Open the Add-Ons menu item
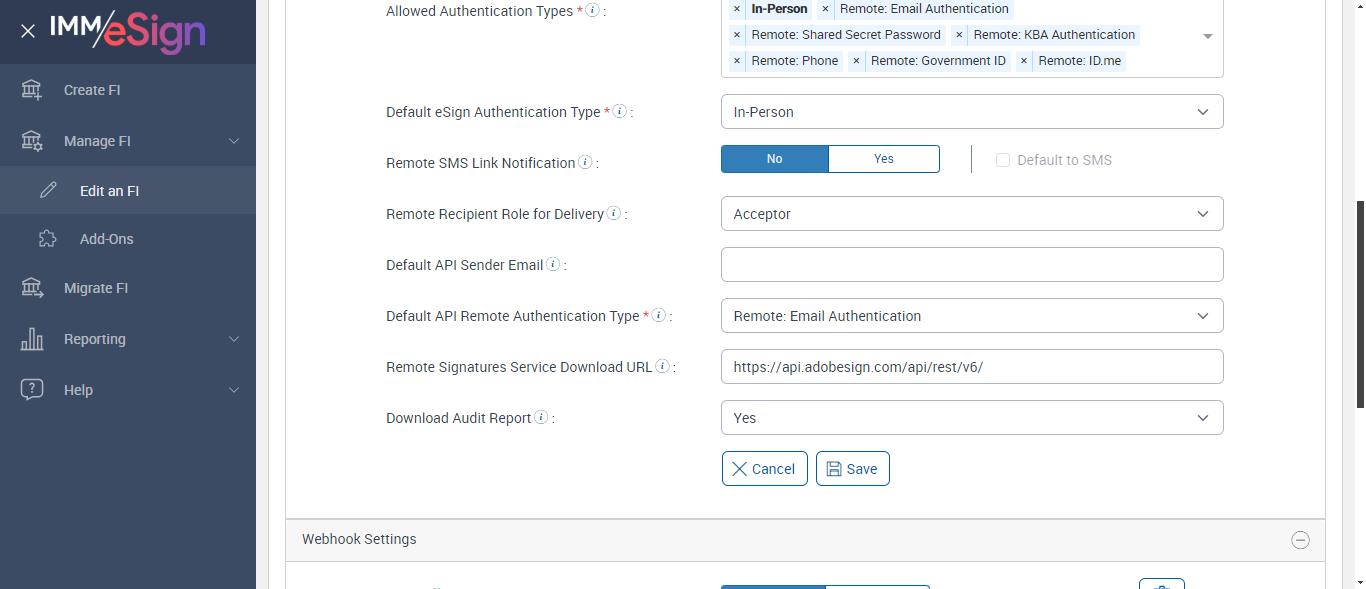 [x=106, y=239]
